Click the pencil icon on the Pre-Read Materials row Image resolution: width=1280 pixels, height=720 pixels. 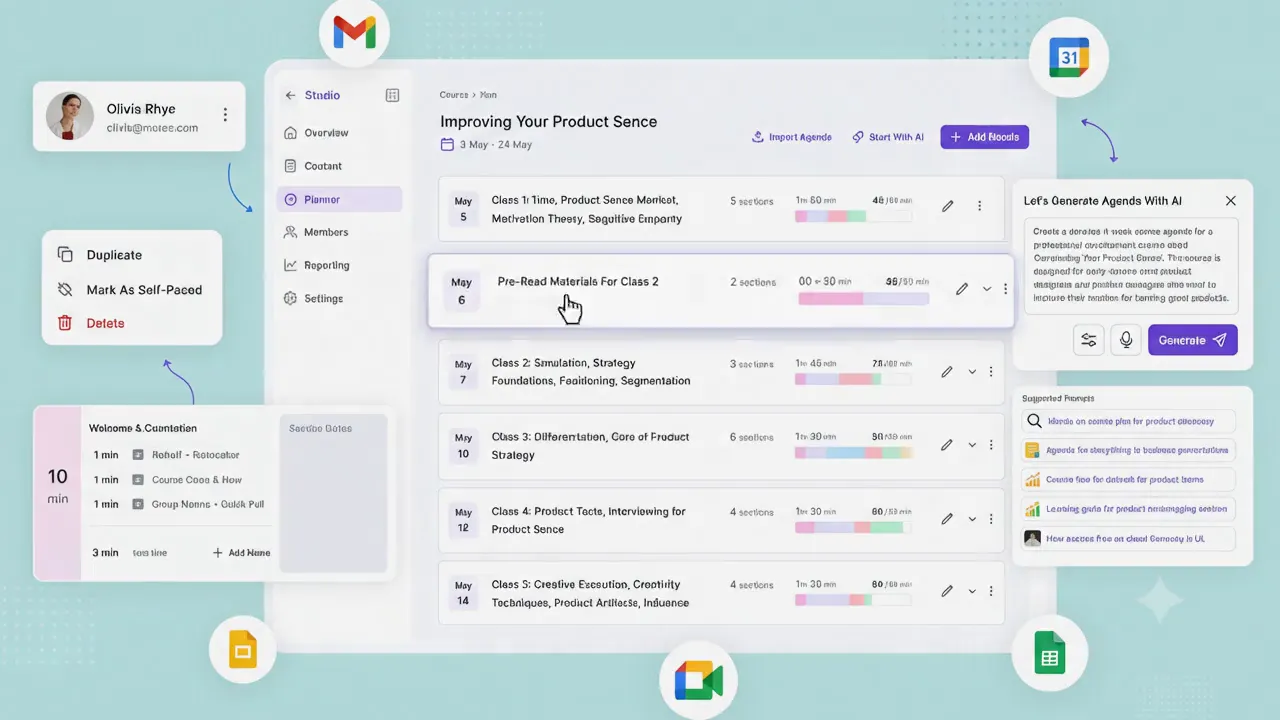962,289
